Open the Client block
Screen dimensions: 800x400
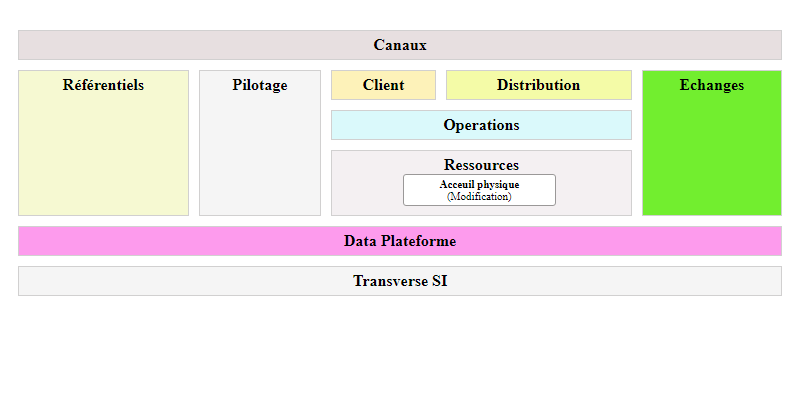point(383,85)
